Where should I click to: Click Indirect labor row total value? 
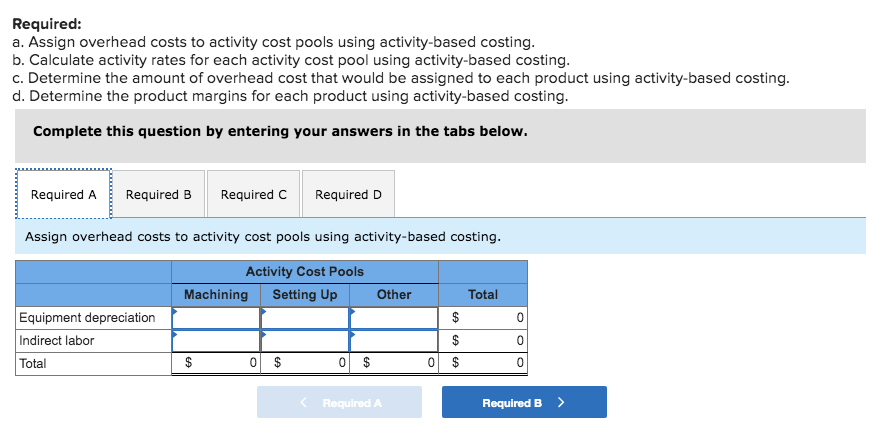coord(483,341)
